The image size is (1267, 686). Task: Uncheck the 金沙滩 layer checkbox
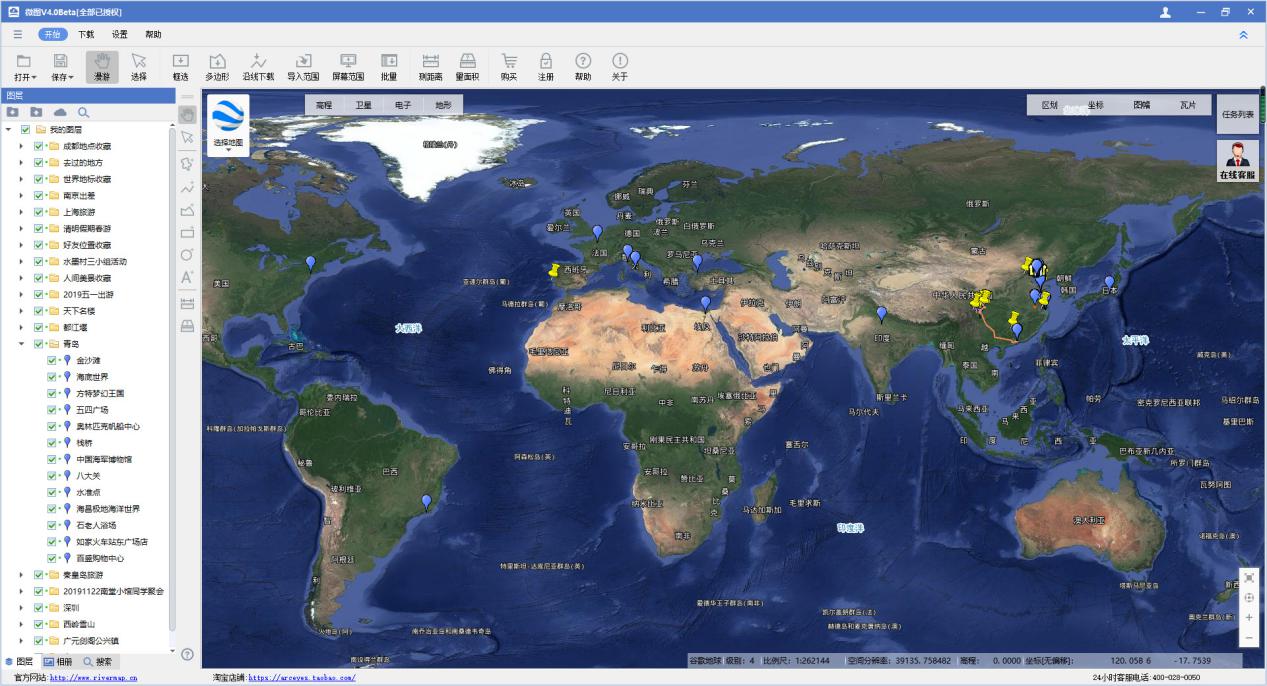52,360
